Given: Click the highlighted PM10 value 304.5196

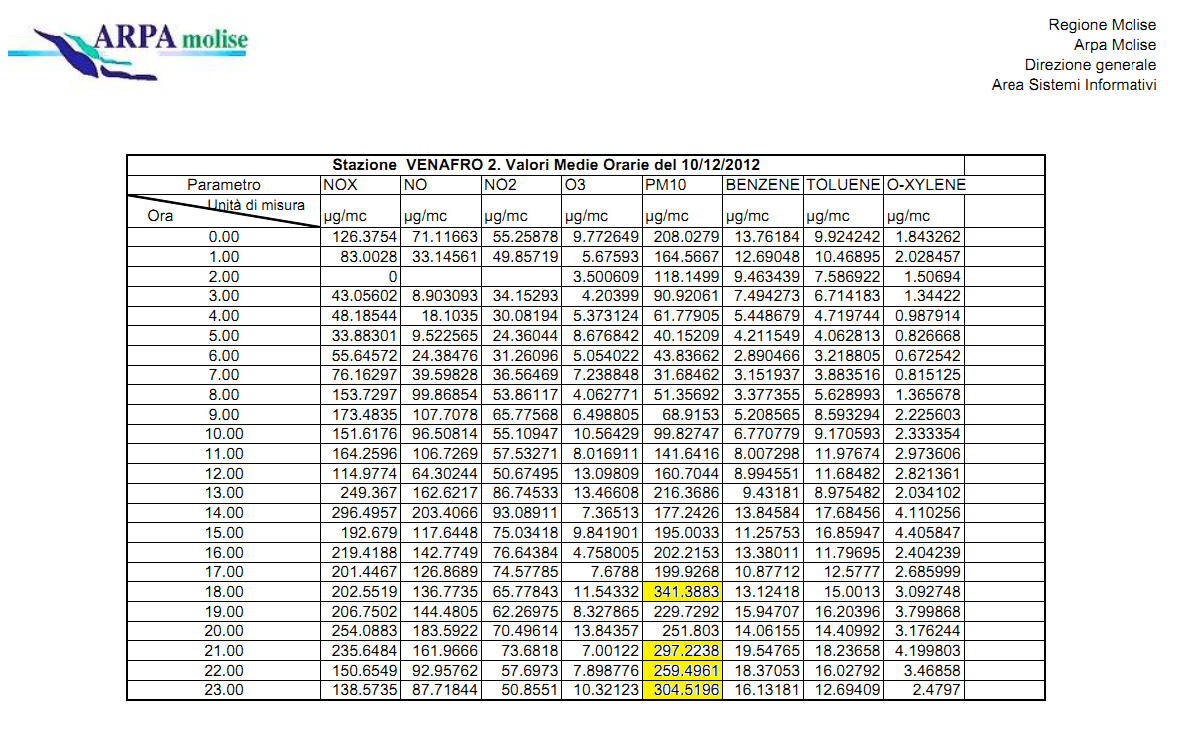Looking at the screenshot, I should point(683,691).
